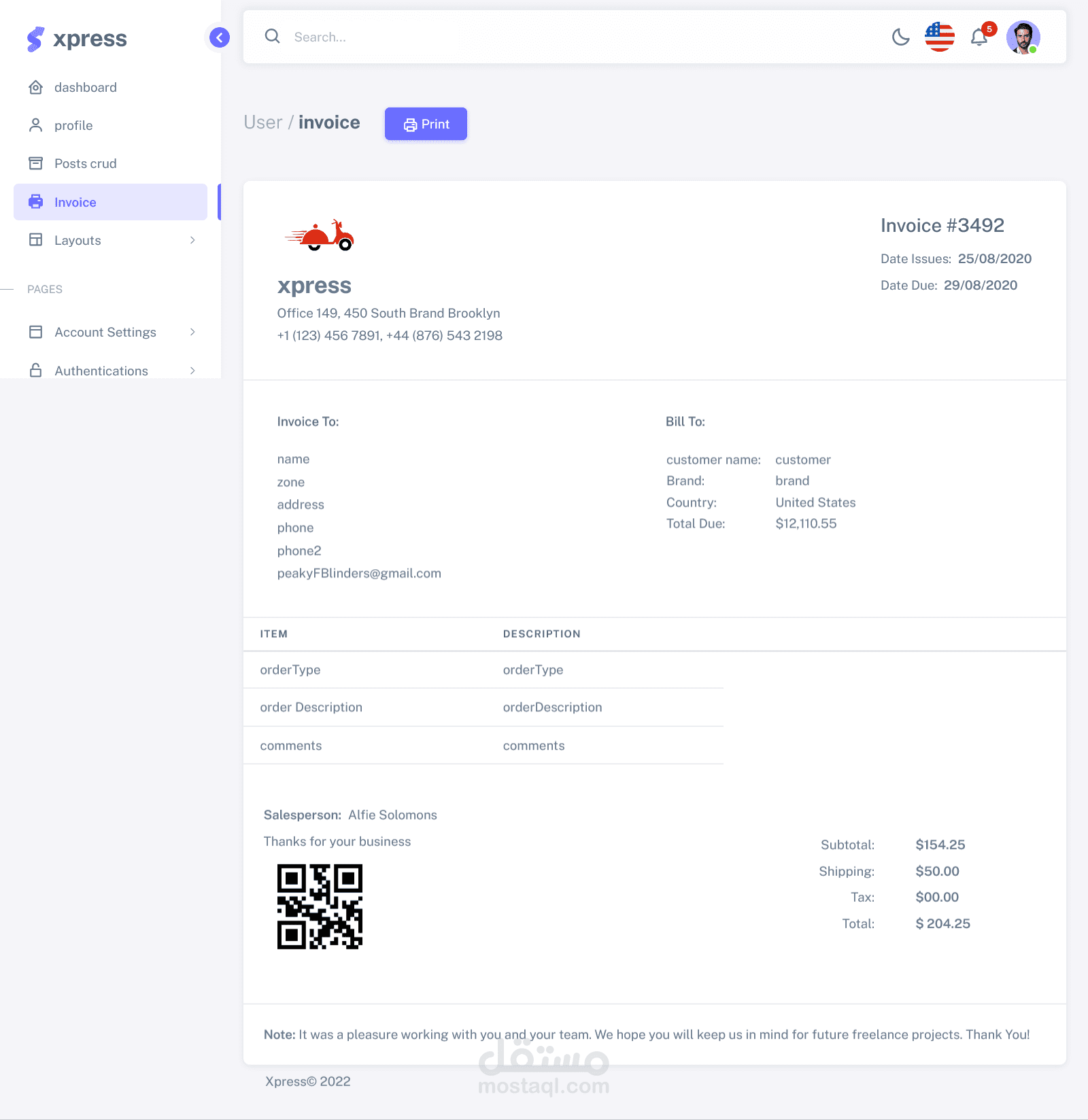Click the Total Due $12,110.55 value
Image resolution: width=1088 pixels, height=1120 pixels.
click(806, 524)
